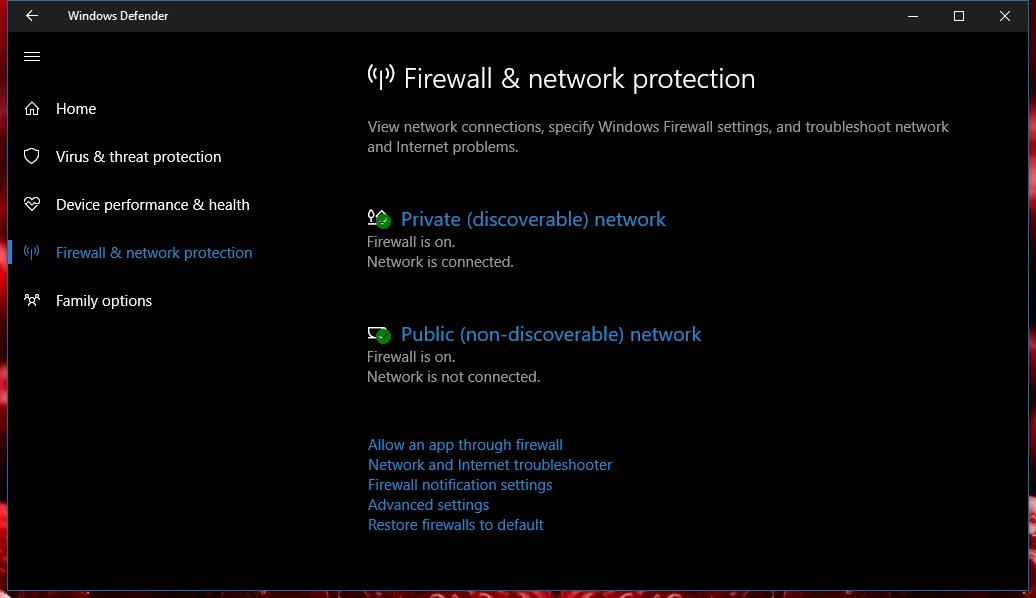Viewport: 1036px width, 598px height.
Task: Go to Device performance & health
Action: [153, 205]
